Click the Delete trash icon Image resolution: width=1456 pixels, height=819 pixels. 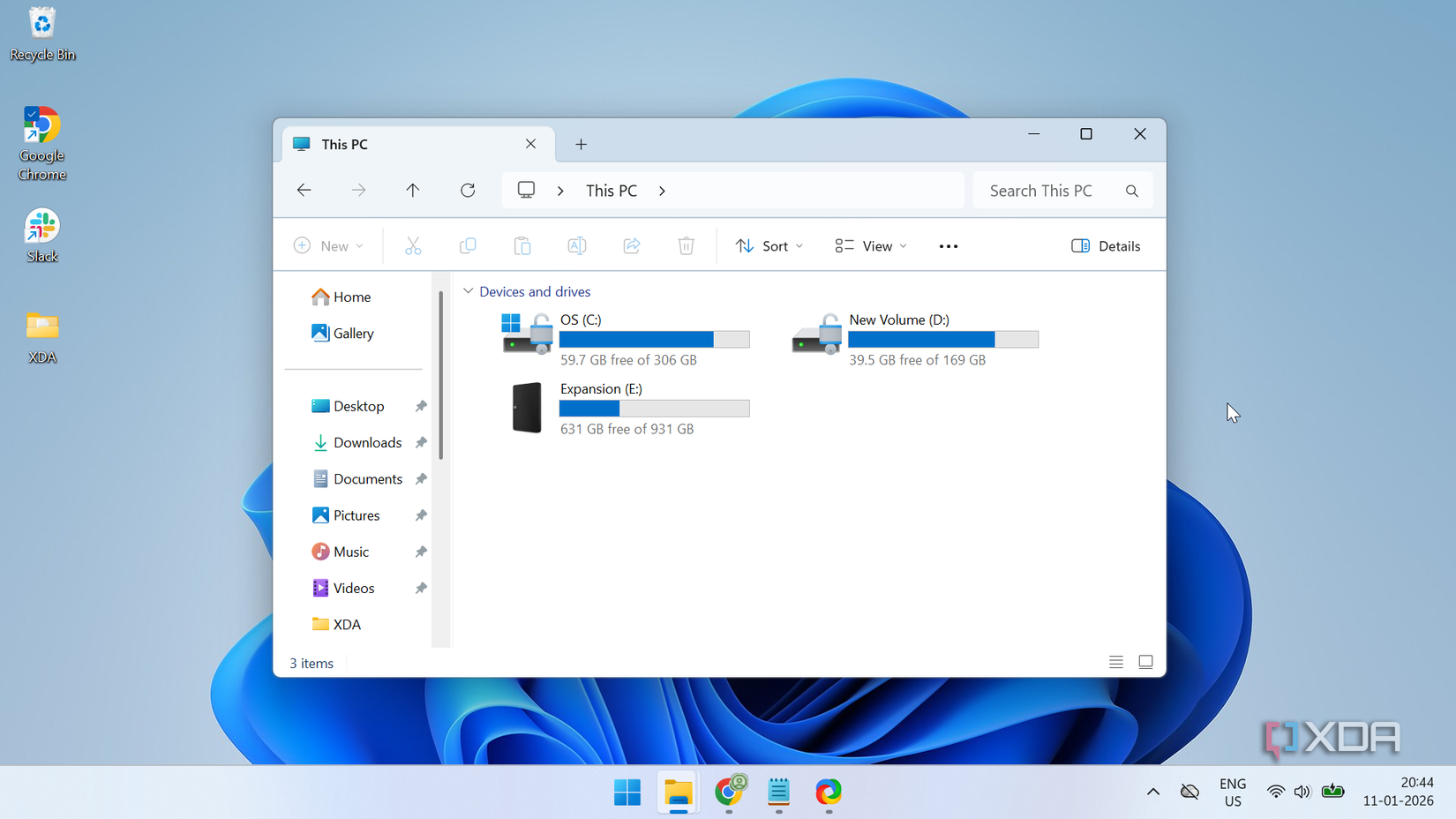point(687,246)
